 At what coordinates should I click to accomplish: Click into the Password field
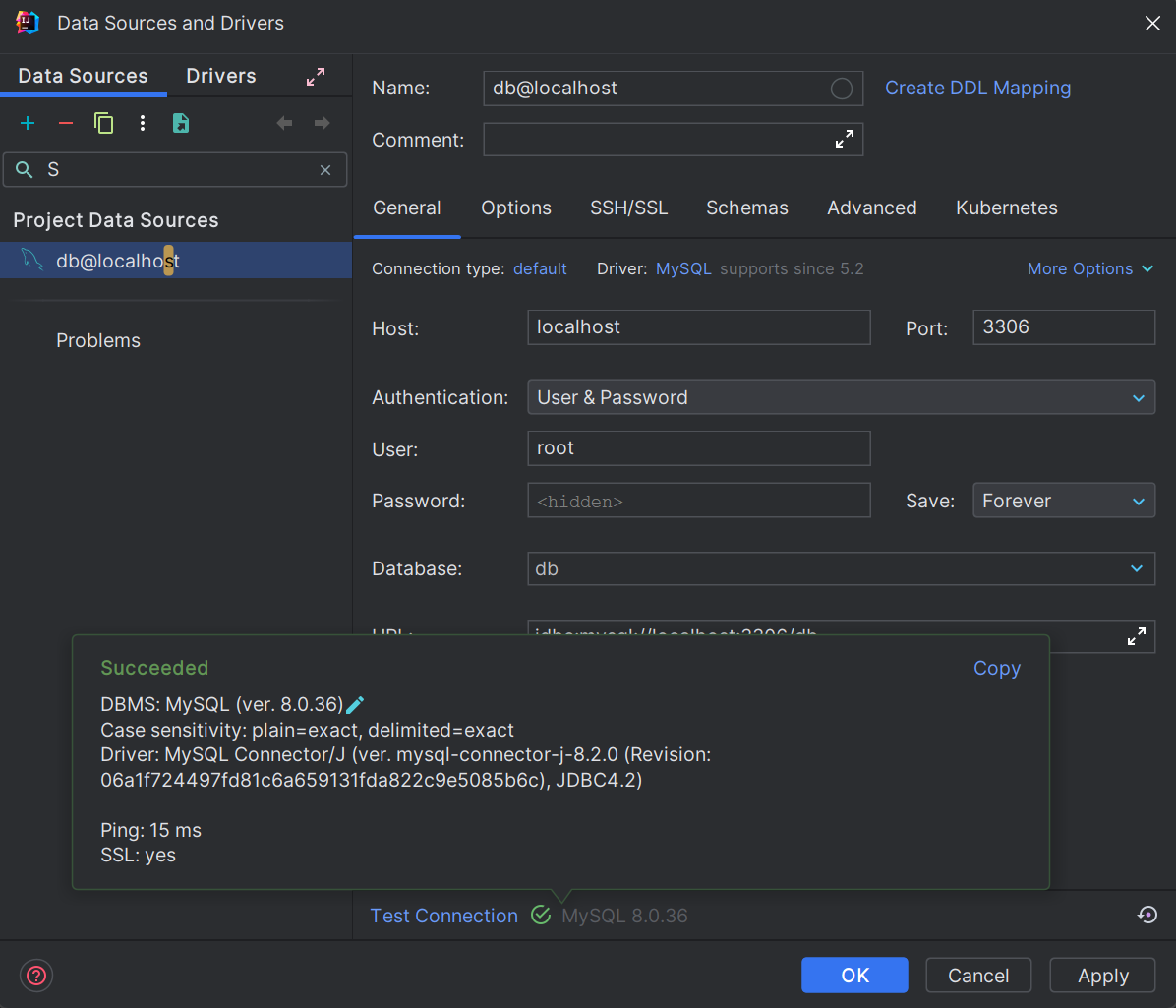coord(699,501)
